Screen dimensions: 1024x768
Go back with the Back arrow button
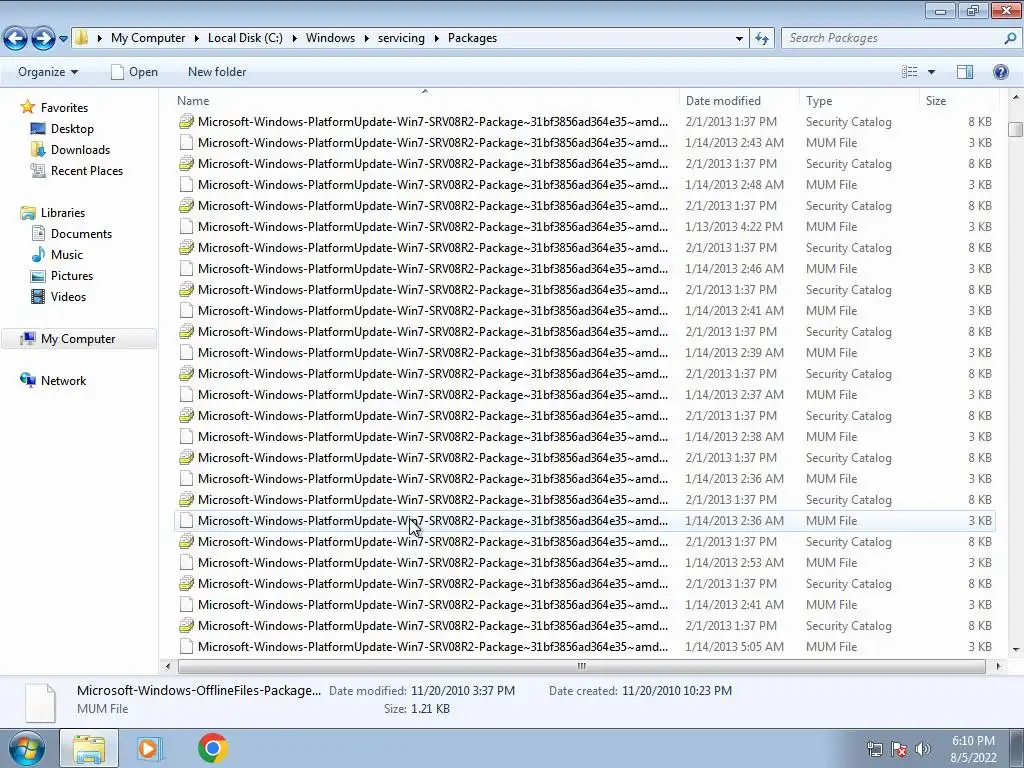pyautogui.click(x=16, y=38)
